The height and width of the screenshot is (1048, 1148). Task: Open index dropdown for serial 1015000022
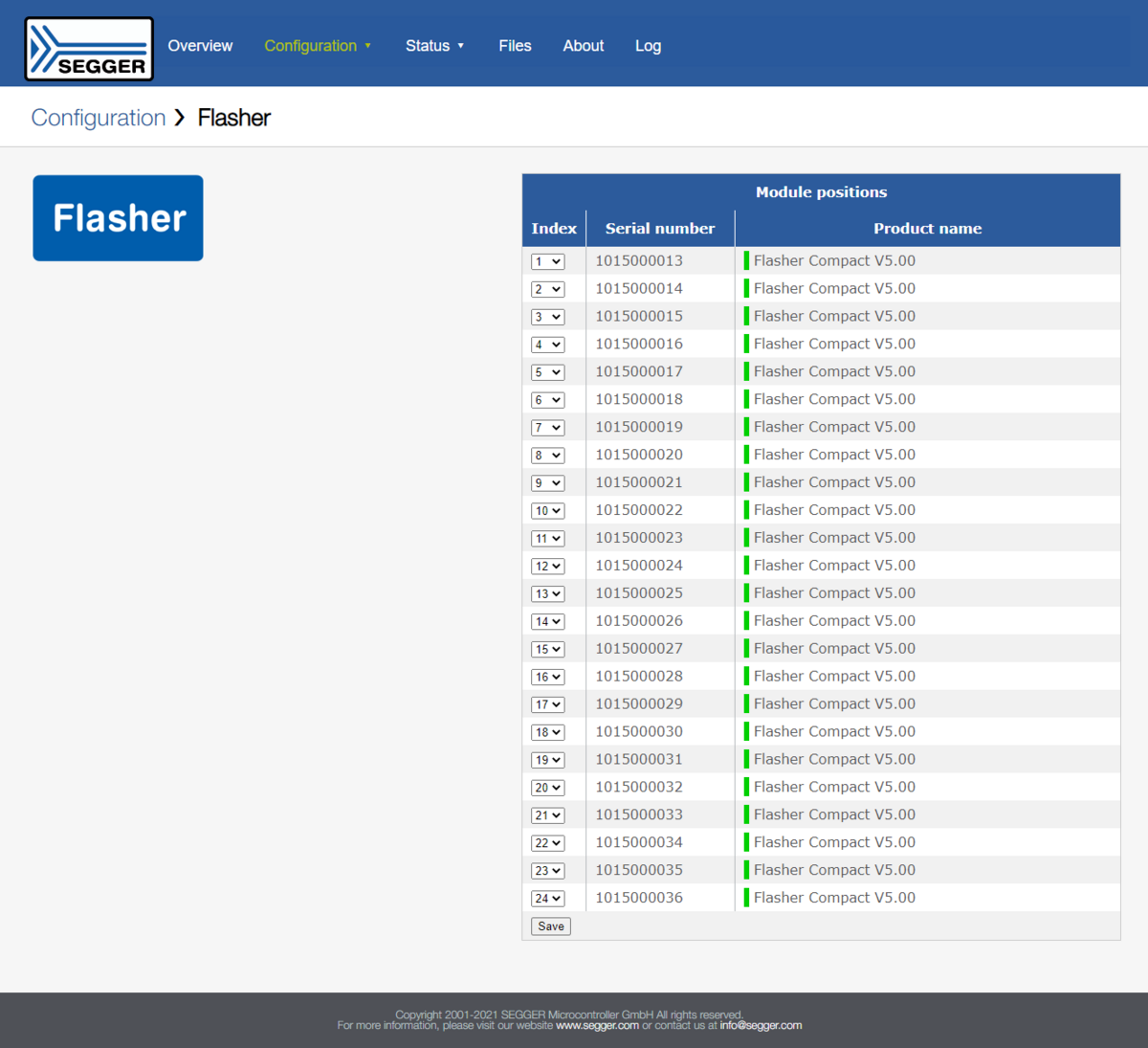(548, 511)
